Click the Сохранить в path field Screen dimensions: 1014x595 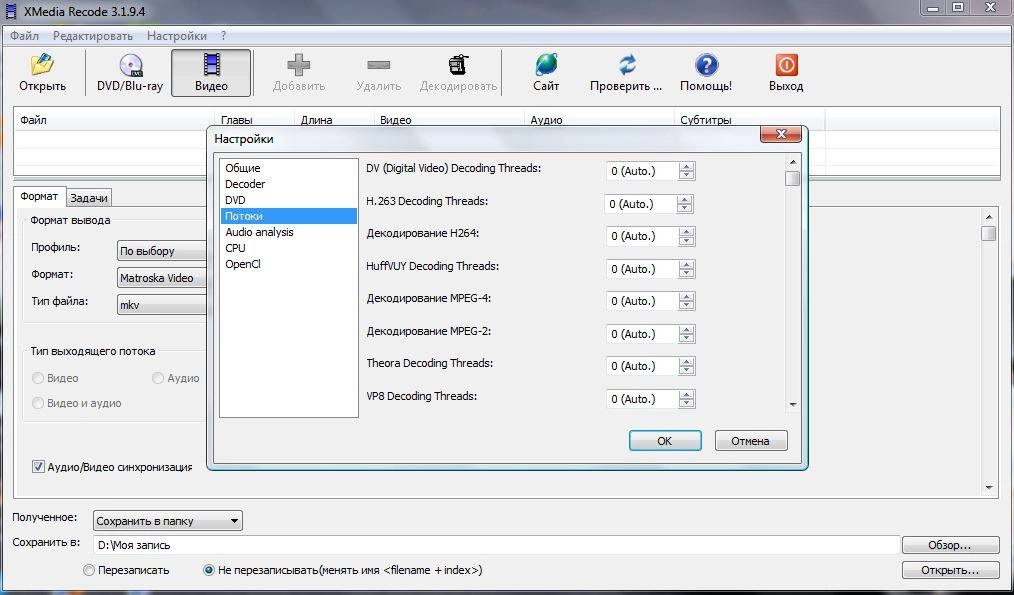(496, 545)
